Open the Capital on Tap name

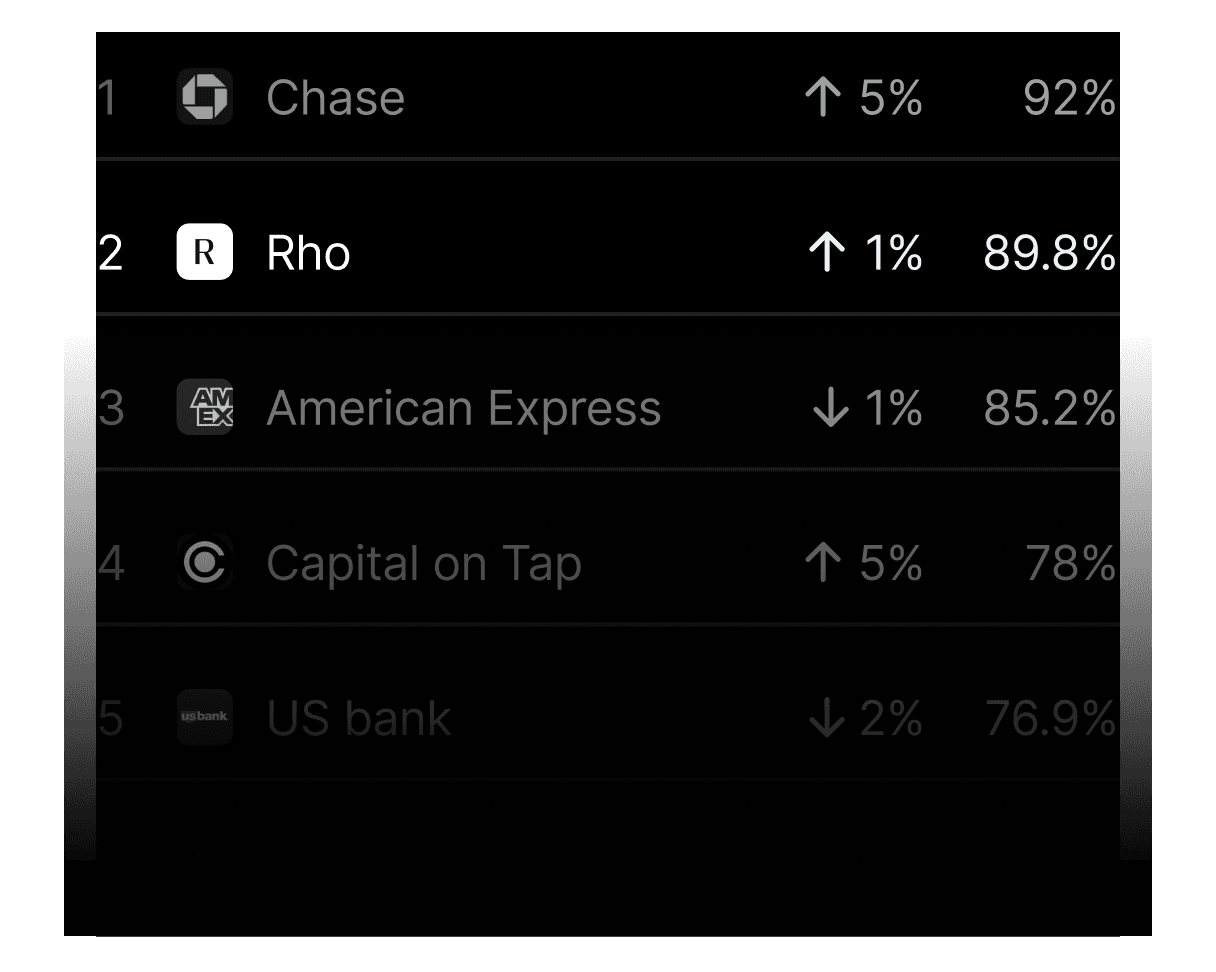(x=423, y=564)
